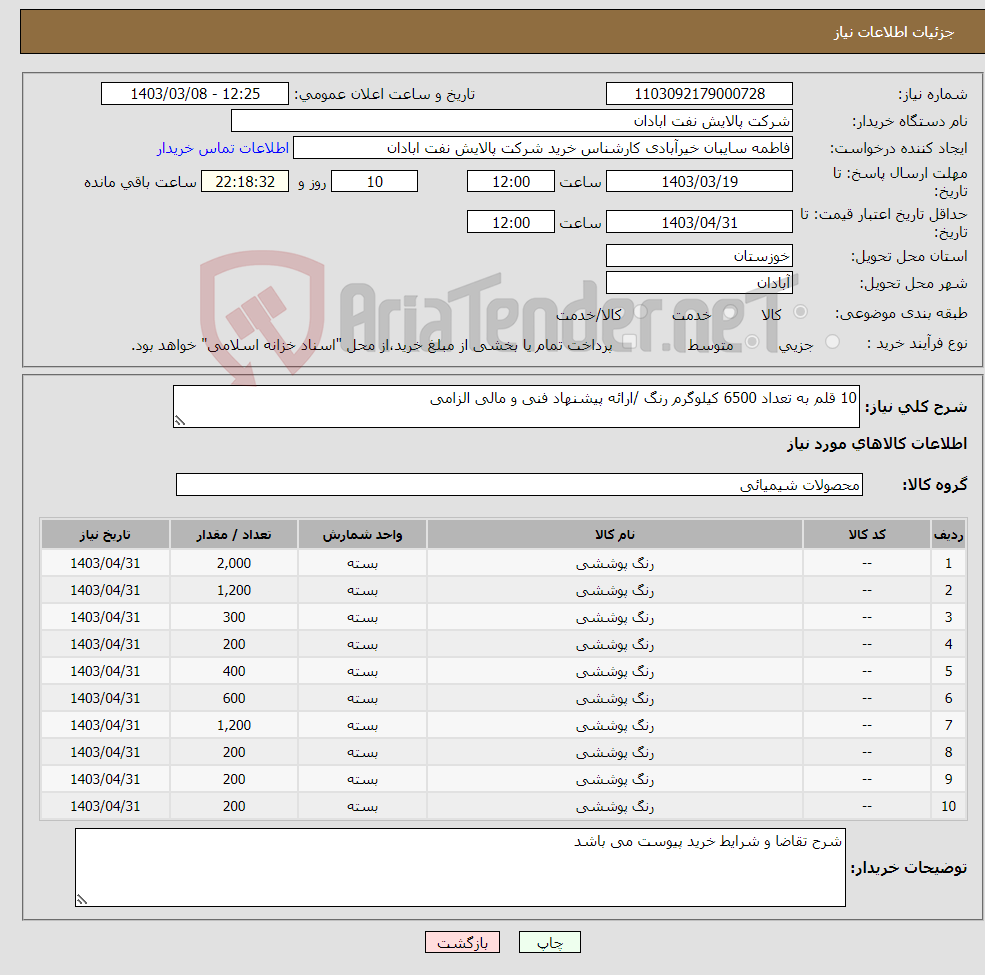This screenshot has width=985, height=975.
Task: Click the announcement date field 1403/03/08 - 12:25
Action: click(x=195, y=94)
